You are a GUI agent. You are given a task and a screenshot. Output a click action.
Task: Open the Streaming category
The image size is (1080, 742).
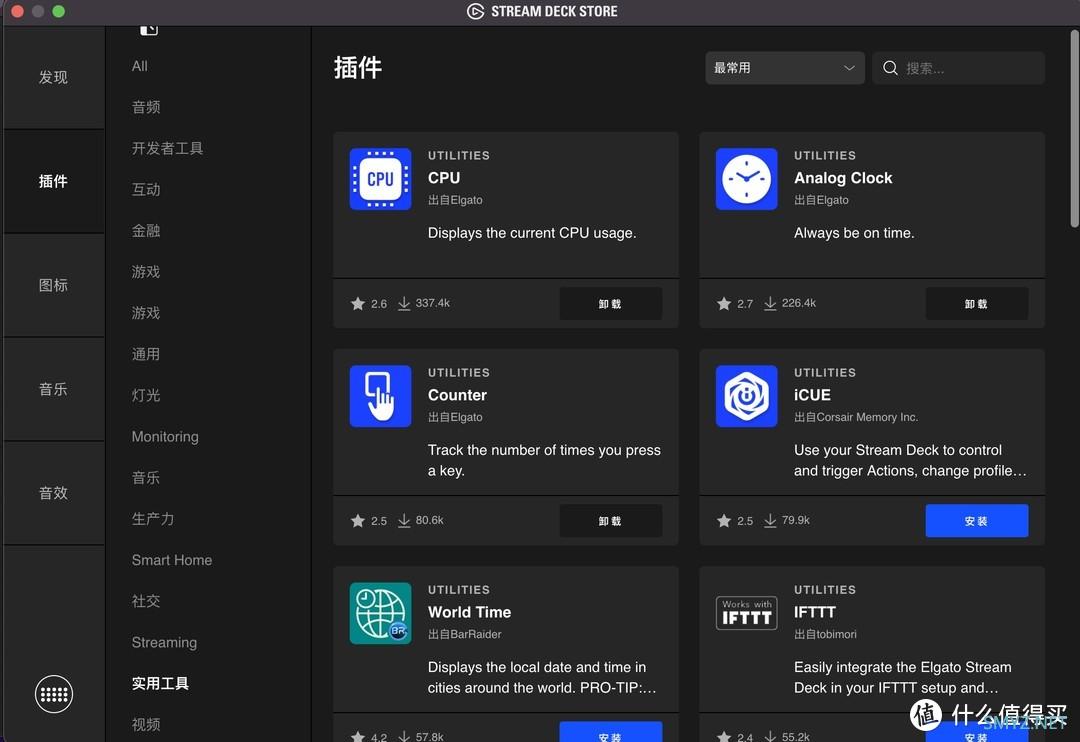coord(165,642)
